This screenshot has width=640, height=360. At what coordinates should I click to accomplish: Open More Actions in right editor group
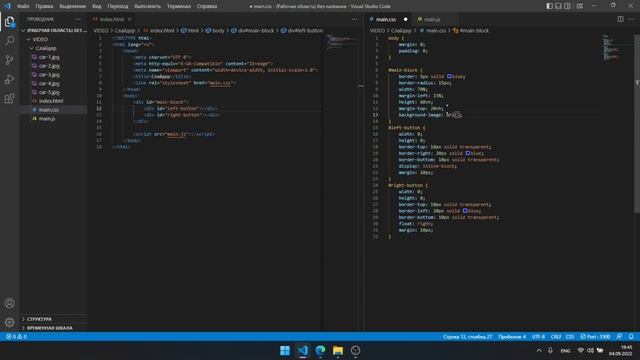click(631, 19)
